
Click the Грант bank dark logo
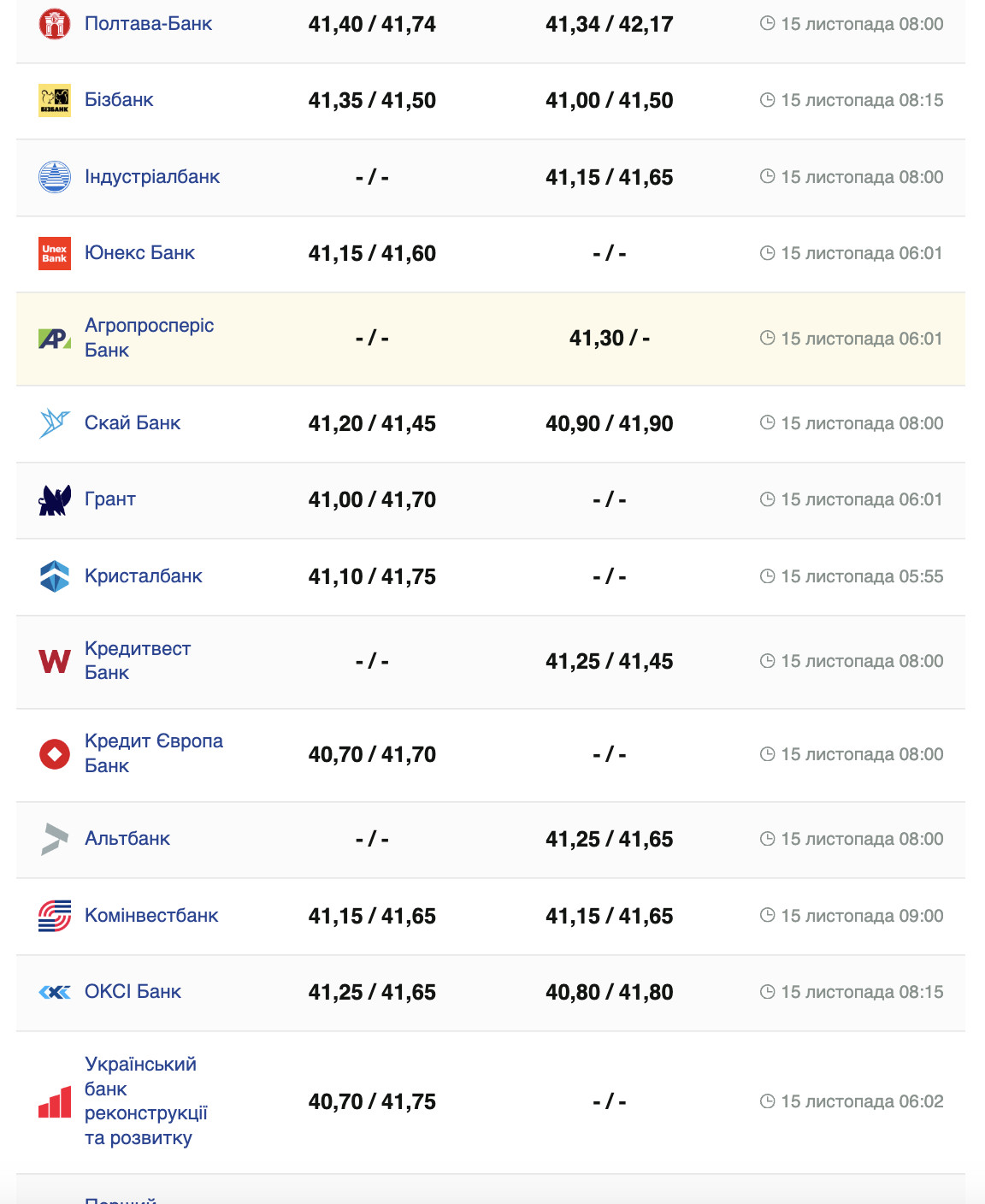pos(55,500)
